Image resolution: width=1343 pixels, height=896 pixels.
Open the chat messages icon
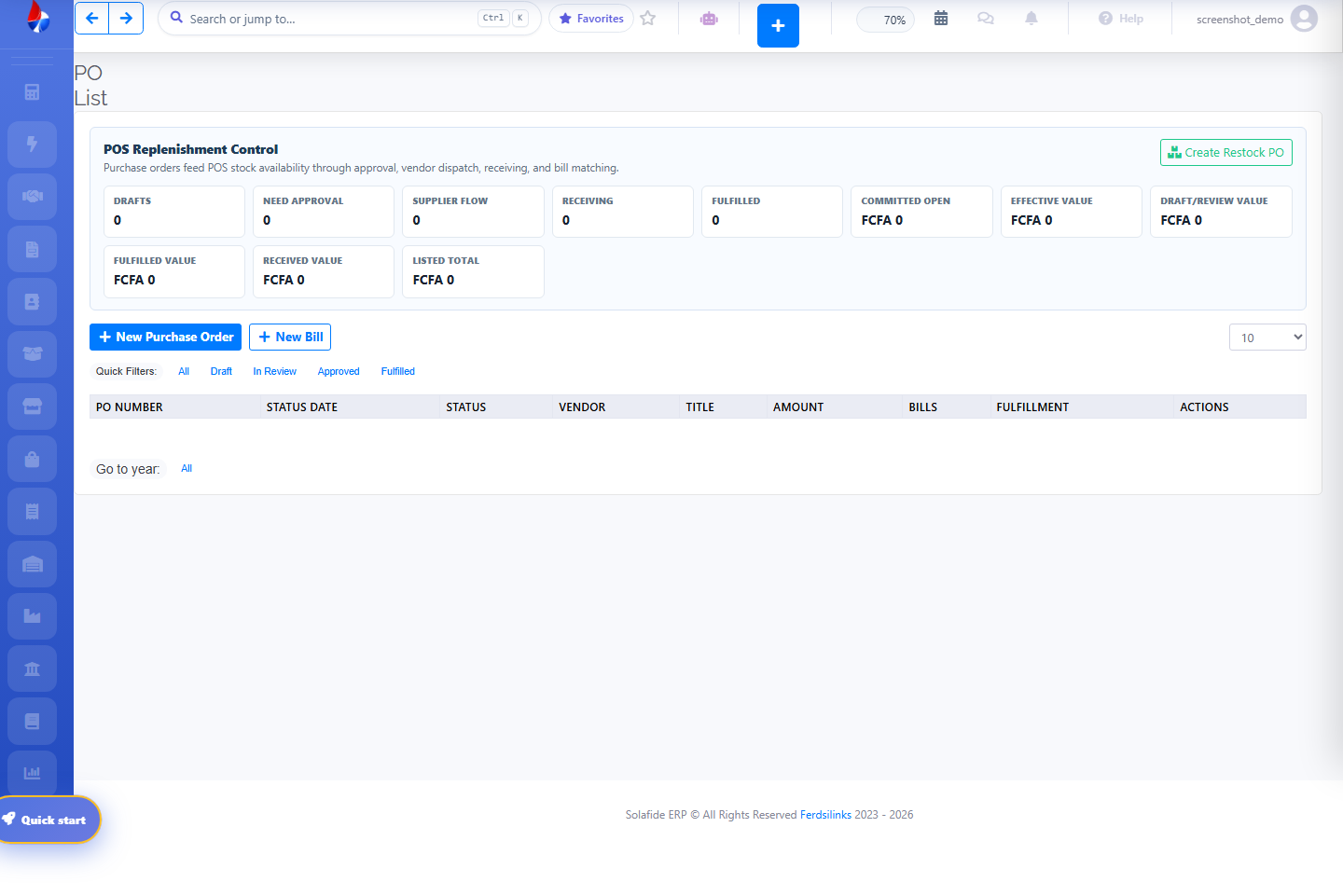tap(986, 19)
